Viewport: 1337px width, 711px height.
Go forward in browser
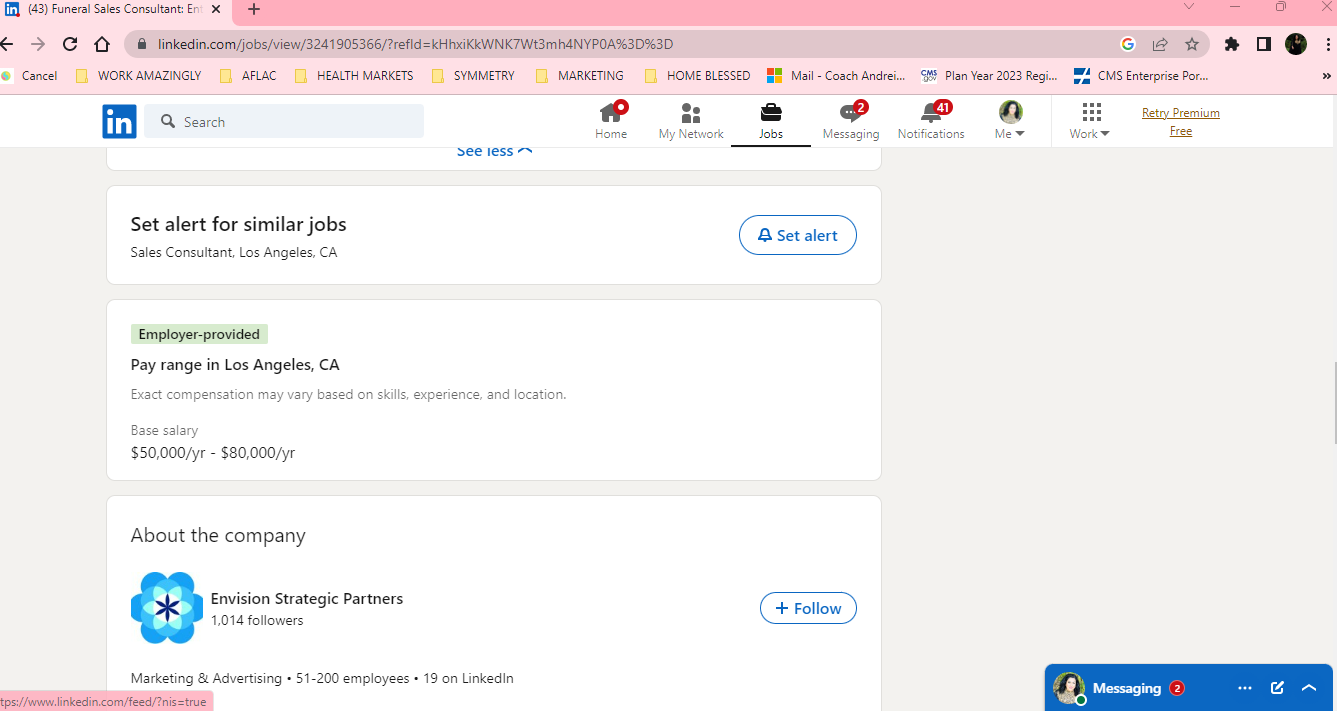(38, 44)
